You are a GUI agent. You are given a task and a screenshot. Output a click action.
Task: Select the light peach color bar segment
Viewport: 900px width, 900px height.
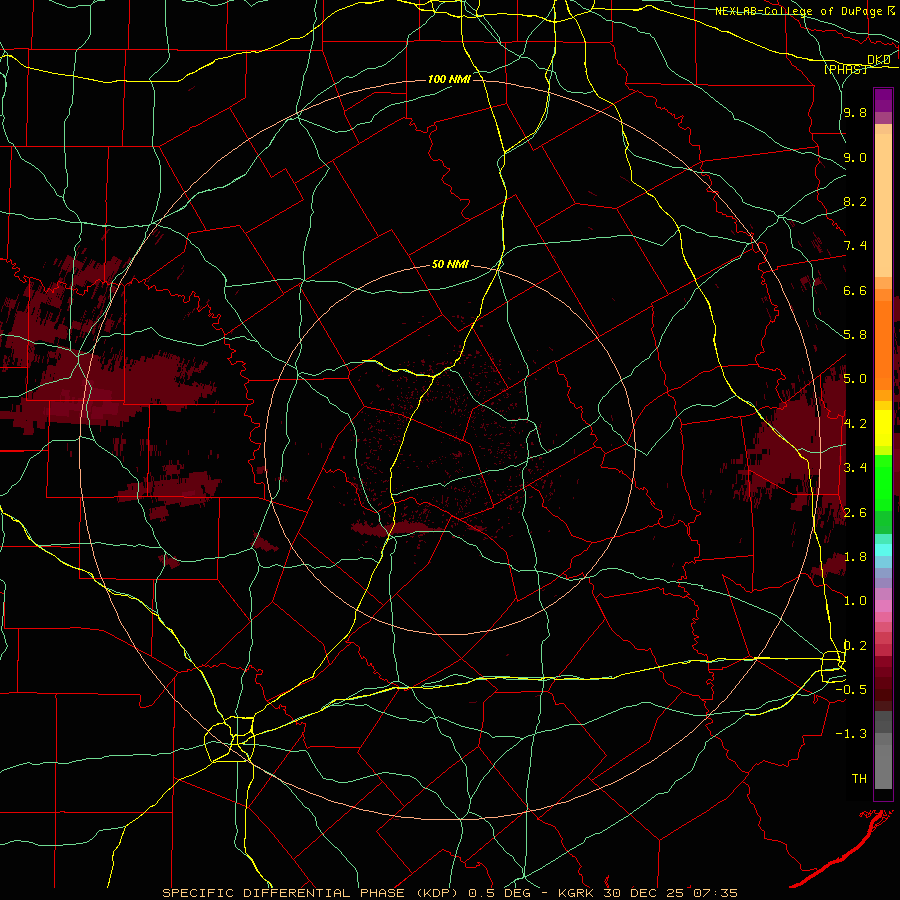pyautogui.click(x=883, y=205)
